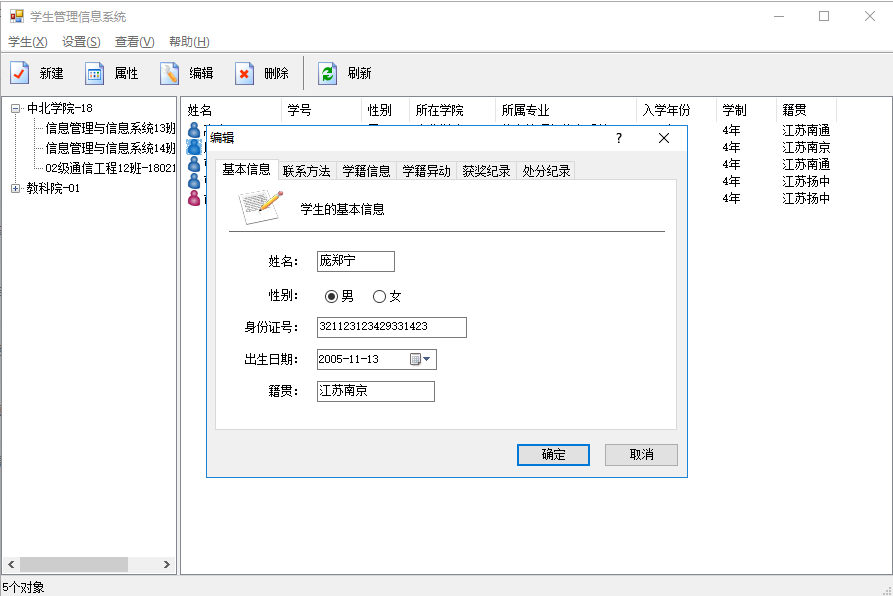This screenshot has width=893, height=596.
Task: Click the 身份证号 input field
Action: tap(391, 327)
